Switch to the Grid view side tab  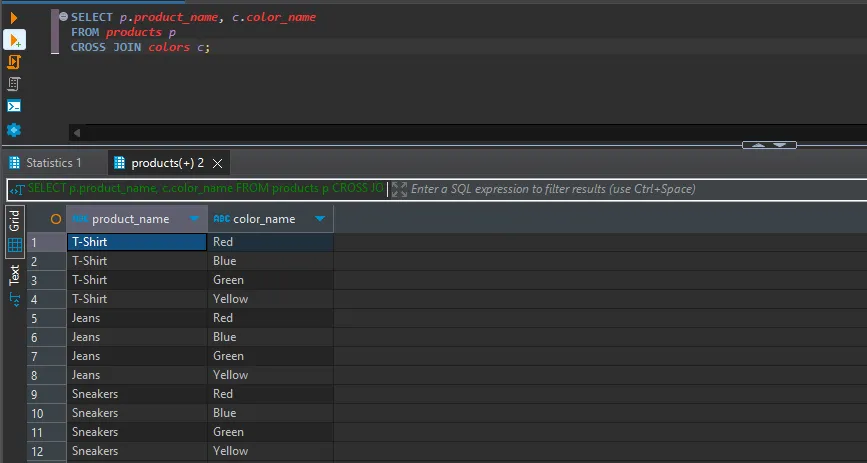coord(14,231)
